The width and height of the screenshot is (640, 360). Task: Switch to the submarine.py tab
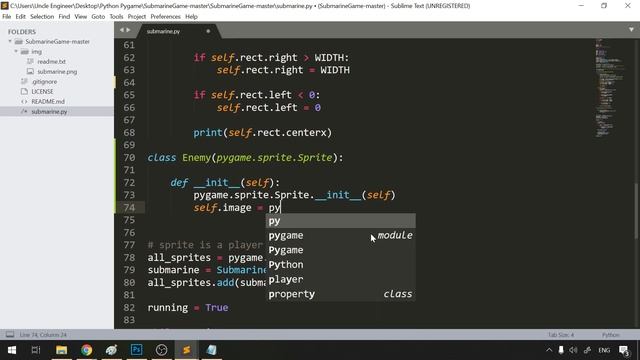(163, 31)
